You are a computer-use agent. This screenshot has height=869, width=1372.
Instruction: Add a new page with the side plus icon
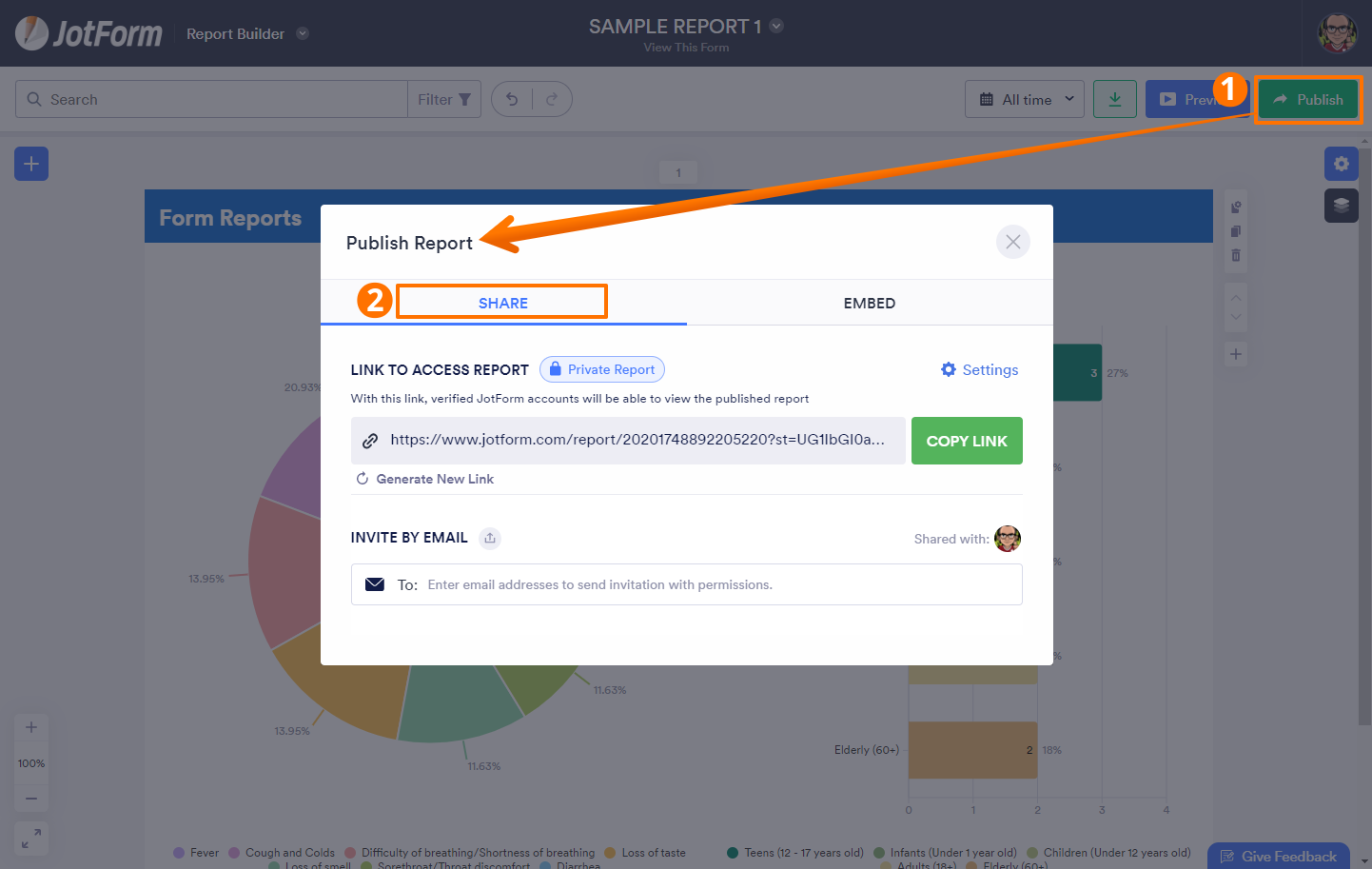click(1236, 354)
